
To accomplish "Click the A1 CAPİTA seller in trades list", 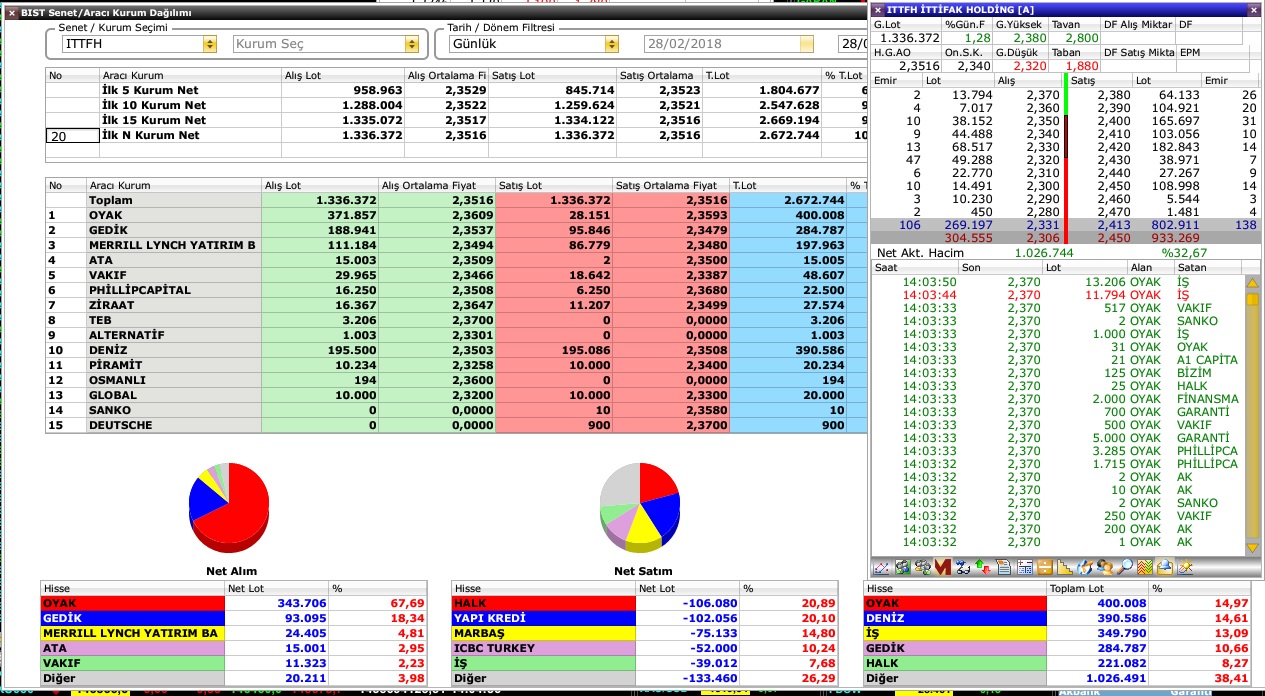I will pos(1207,360).
